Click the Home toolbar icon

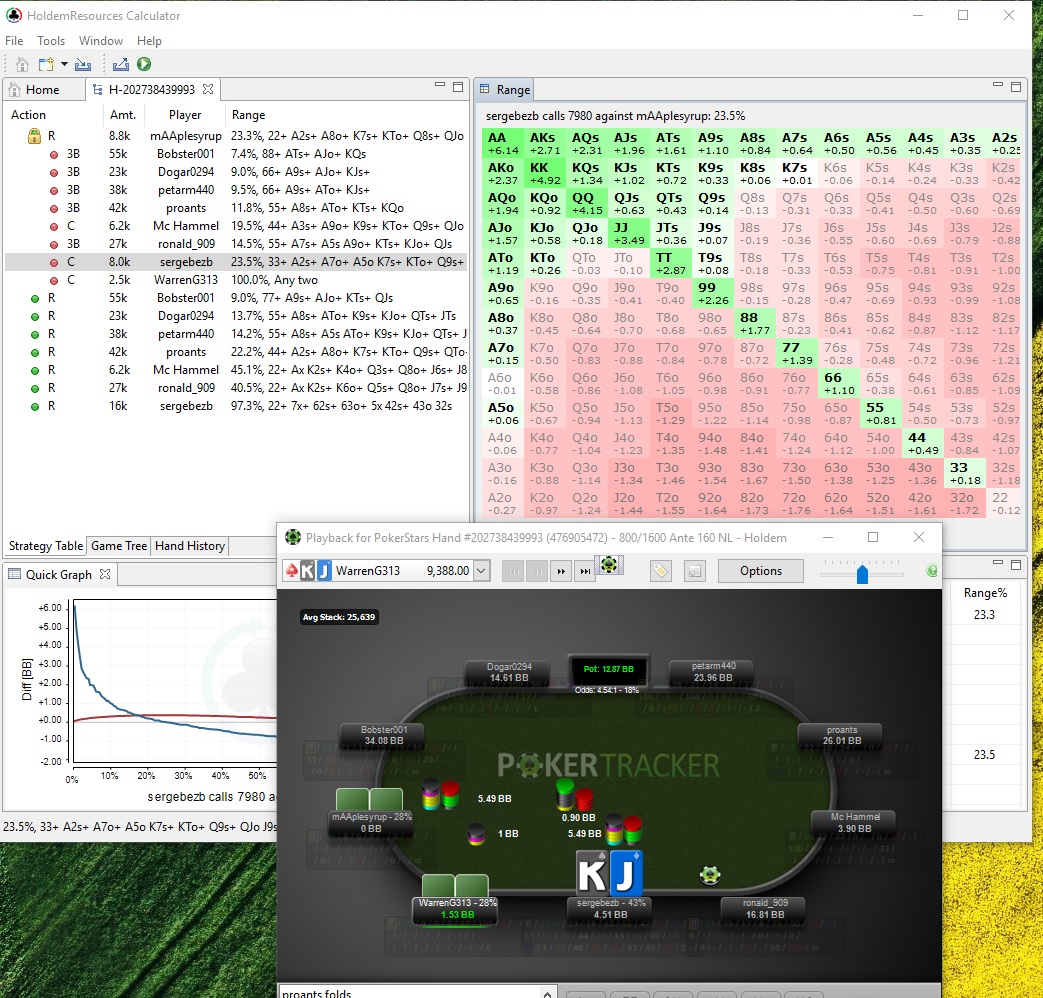click(x=22, y=65)
